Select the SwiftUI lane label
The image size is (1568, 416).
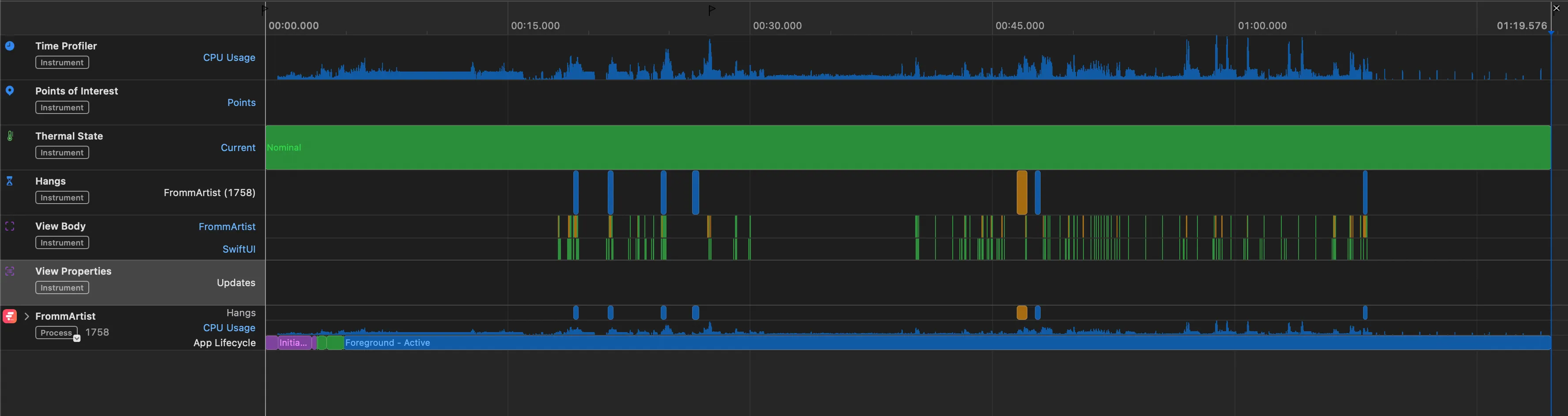pyautogui.click(x=239, y=250)
